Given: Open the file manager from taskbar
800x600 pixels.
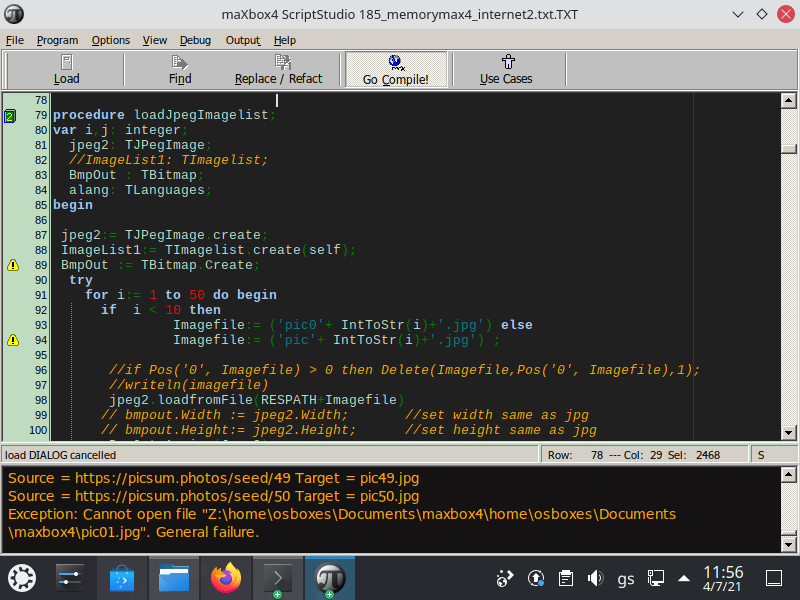Looking at the screenshot, I should coord(175,578).
